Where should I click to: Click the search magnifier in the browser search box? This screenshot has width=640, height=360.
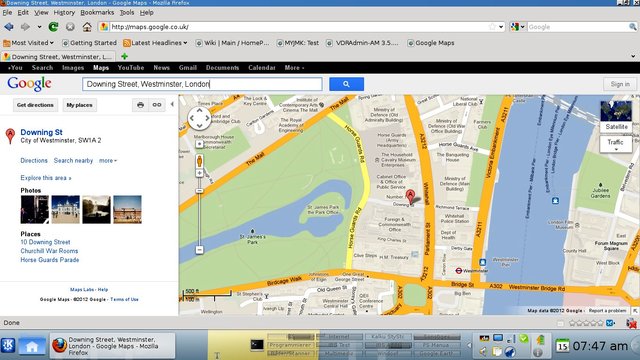coord(632,27)
